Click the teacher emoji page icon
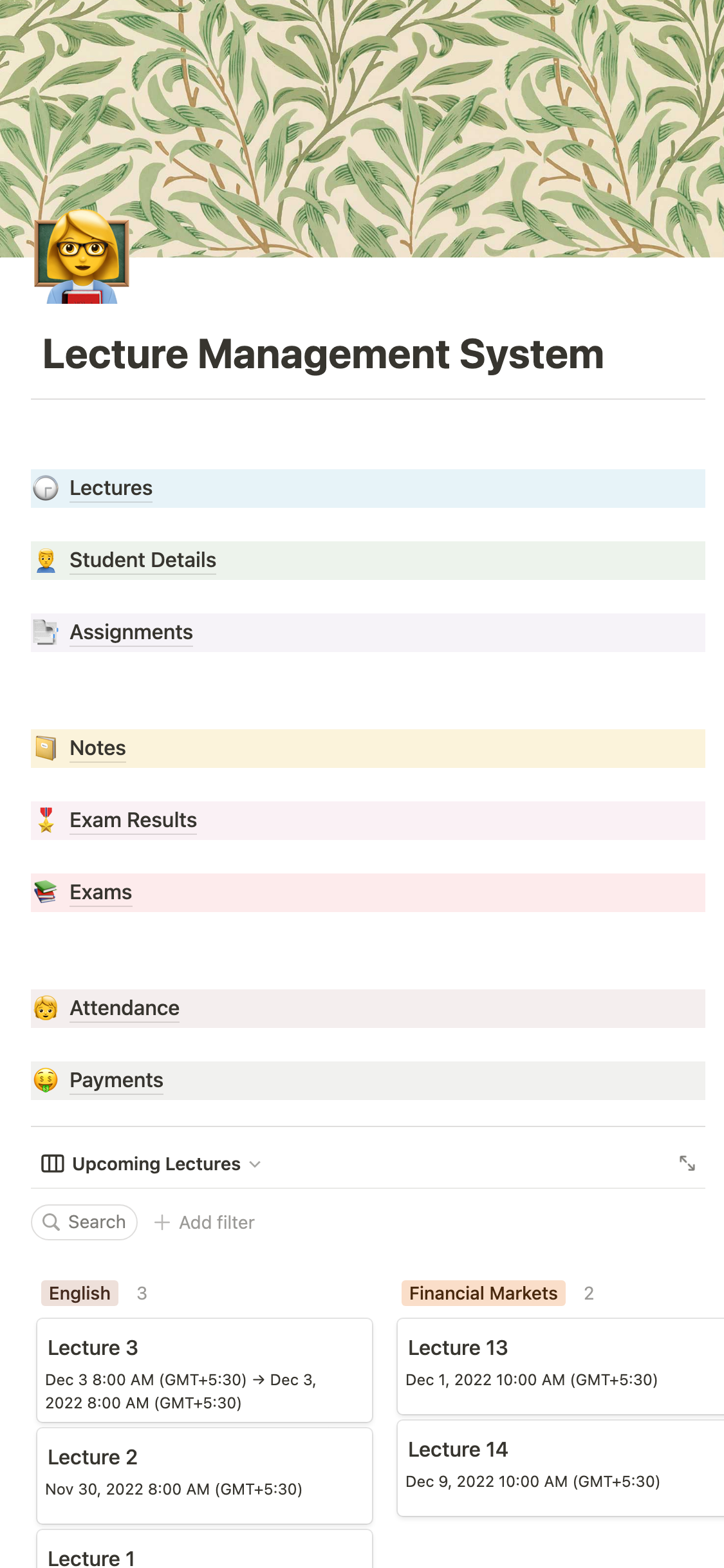724x1568 pixels. 82,257
